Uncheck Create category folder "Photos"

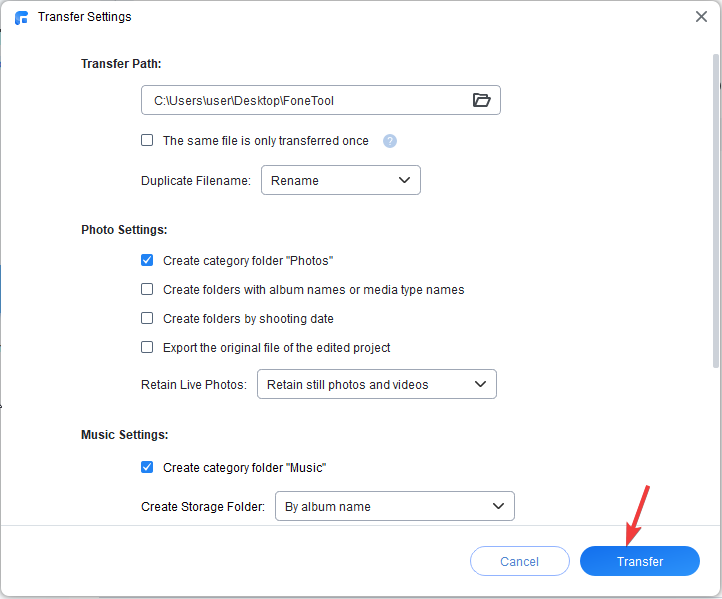pos(147,260)
